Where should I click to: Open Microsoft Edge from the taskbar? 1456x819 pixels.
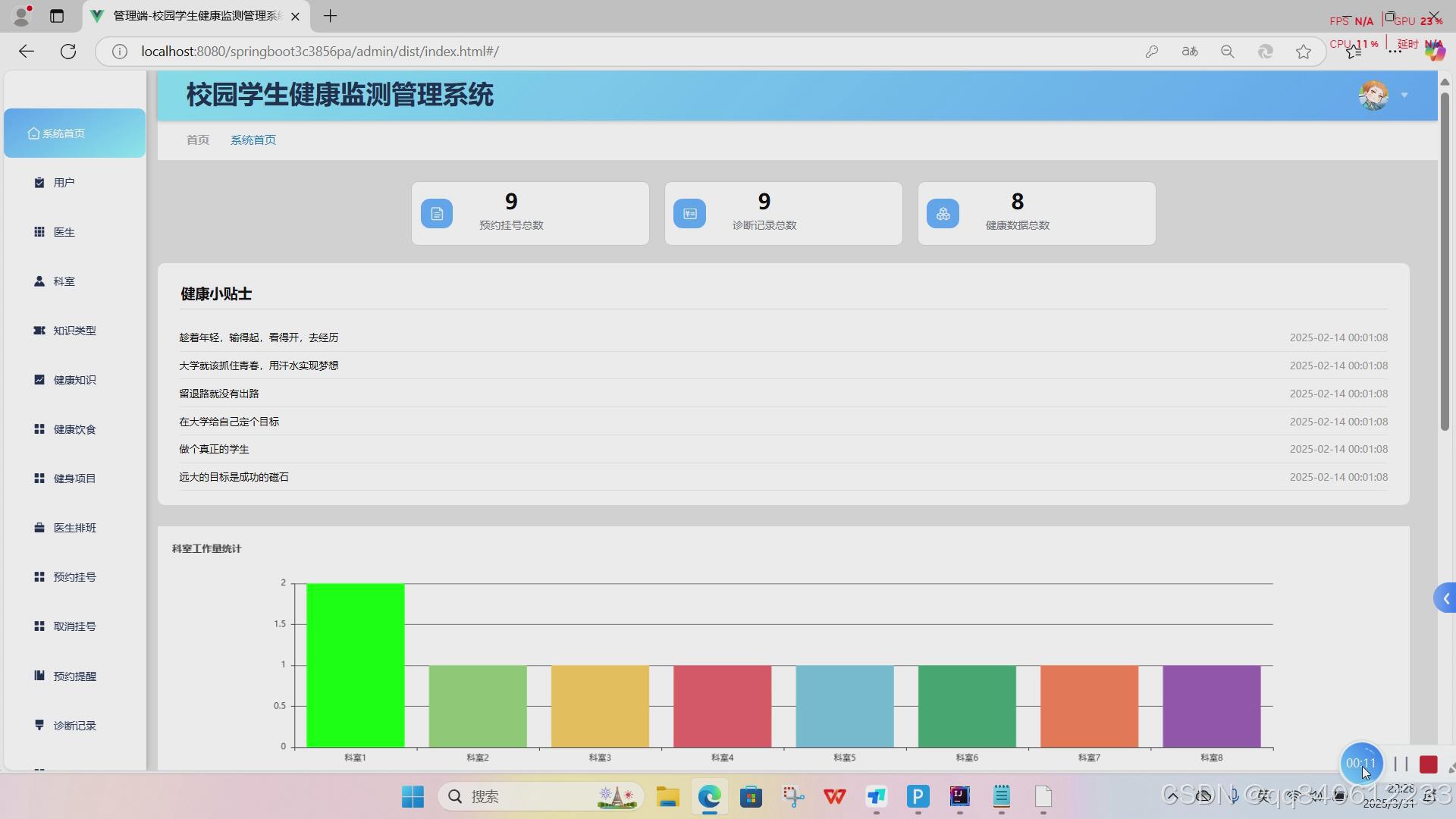click(709, 797)
